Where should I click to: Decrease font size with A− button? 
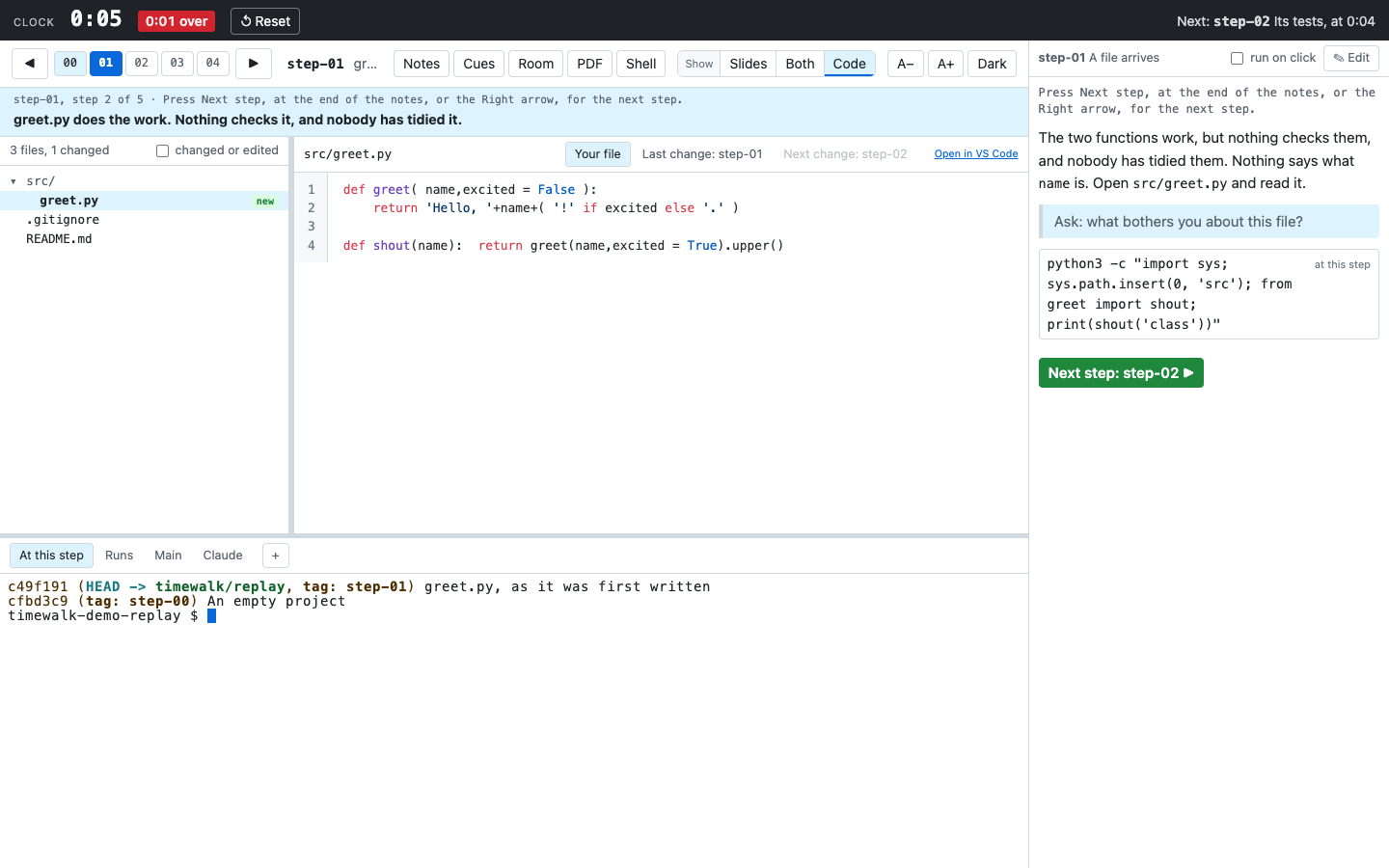906,64
